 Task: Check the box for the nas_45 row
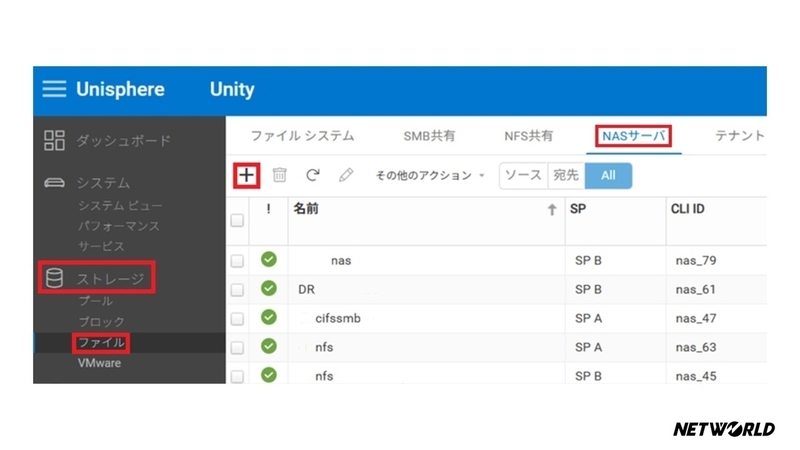click(237, 377)
